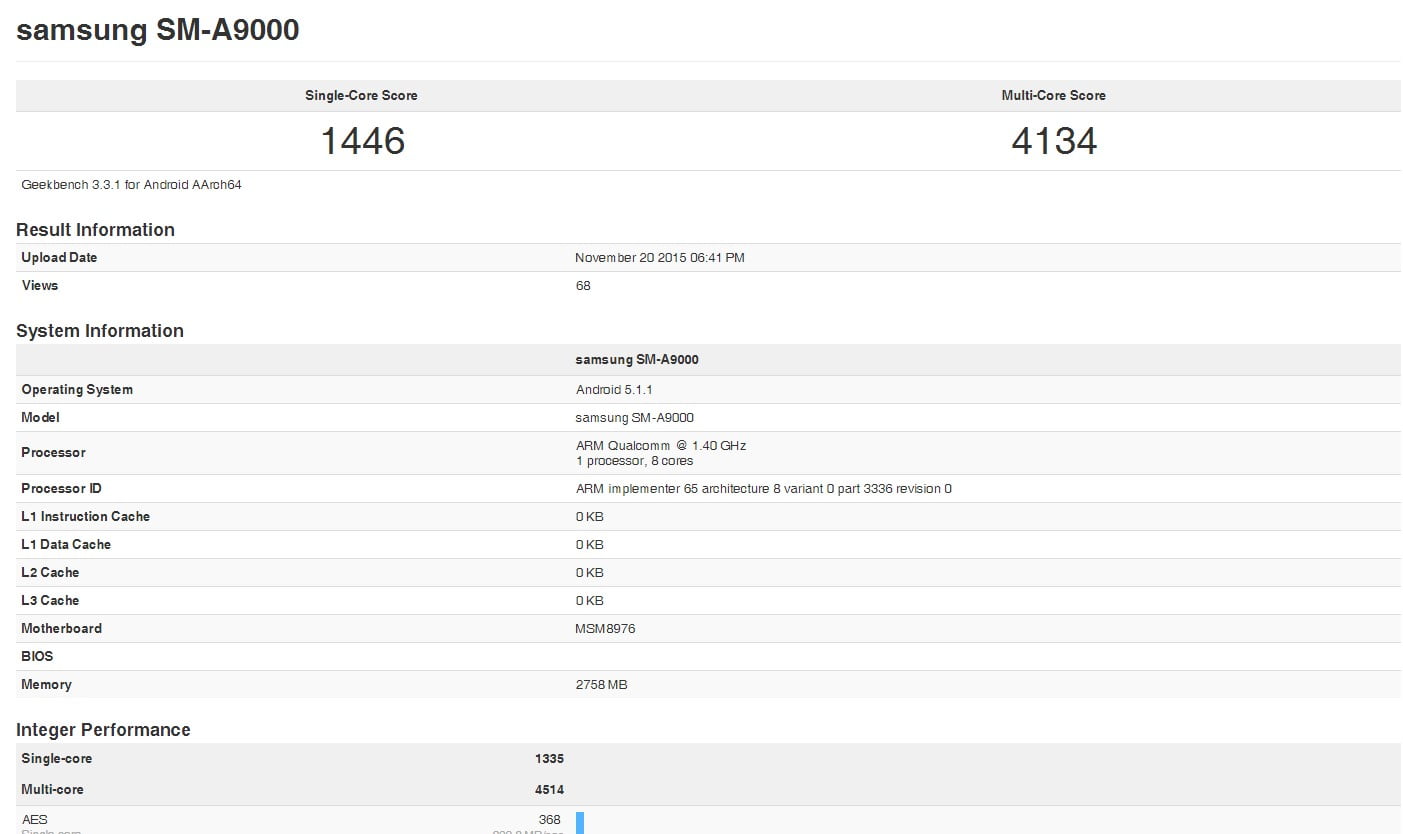Select the Model row label
This screenshot has width=1403, height=834.
point(40,418)
